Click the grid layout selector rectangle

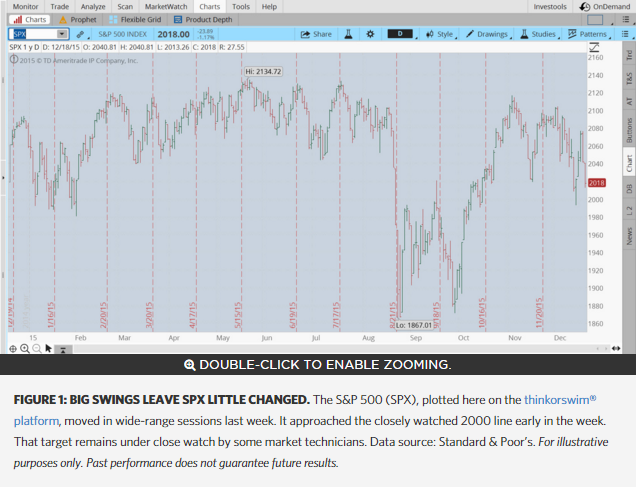pos(595,20)
